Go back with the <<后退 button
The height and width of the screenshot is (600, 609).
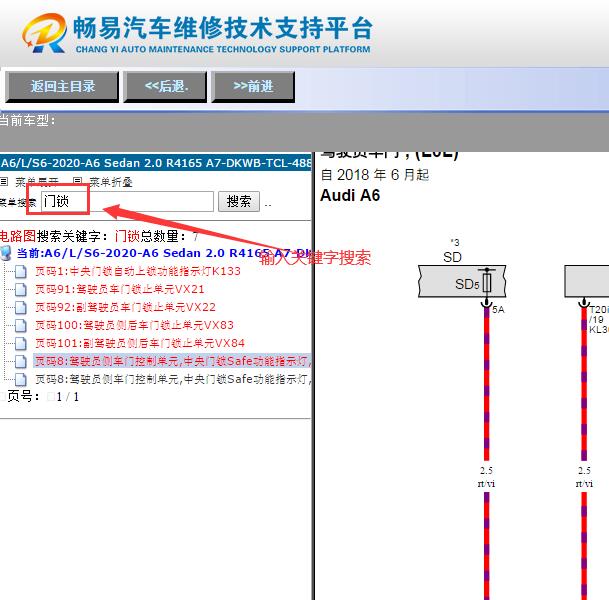[165, 87]
